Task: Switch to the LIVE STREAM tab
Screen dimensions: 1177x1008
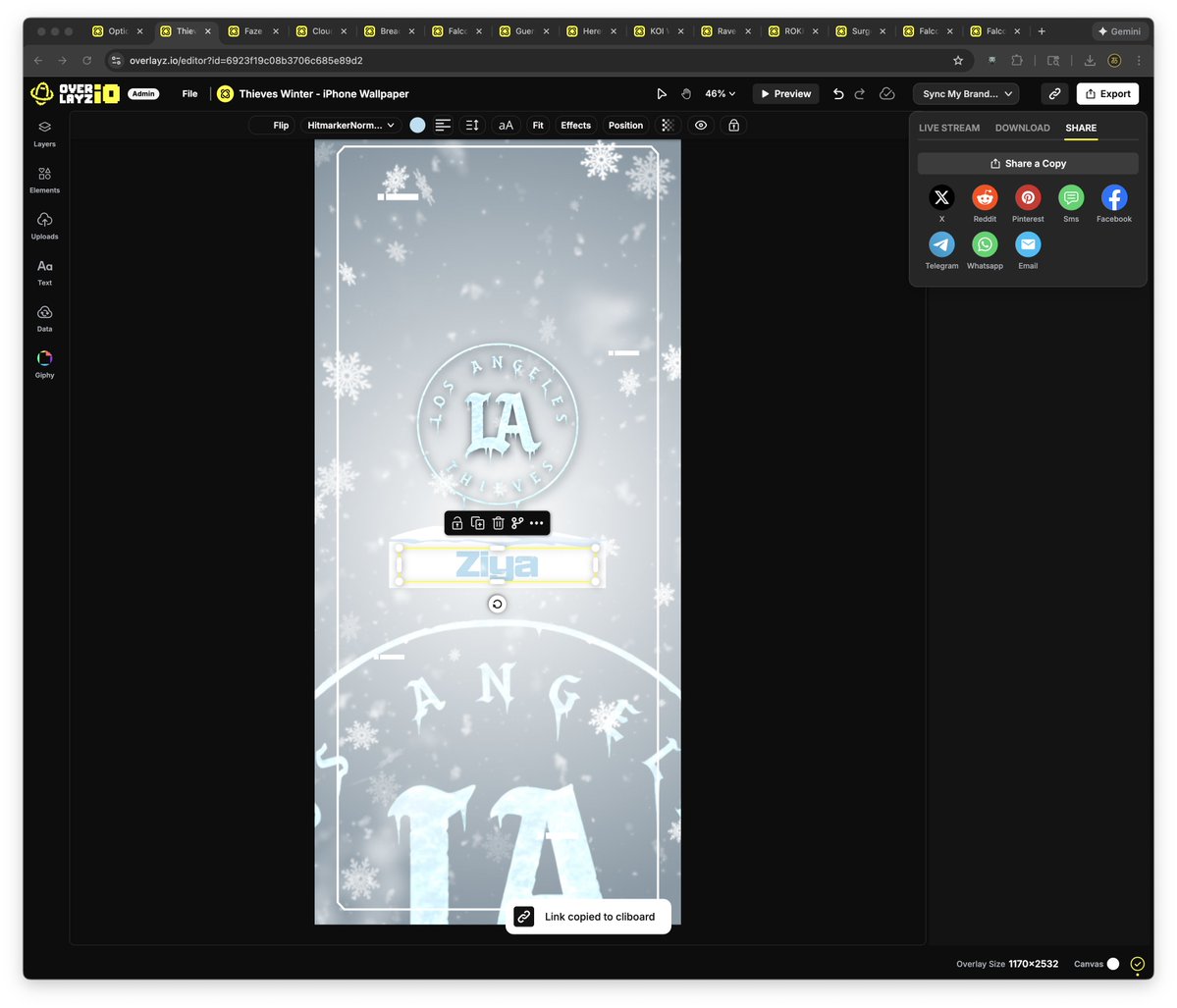Action: (x=949, y=128)
